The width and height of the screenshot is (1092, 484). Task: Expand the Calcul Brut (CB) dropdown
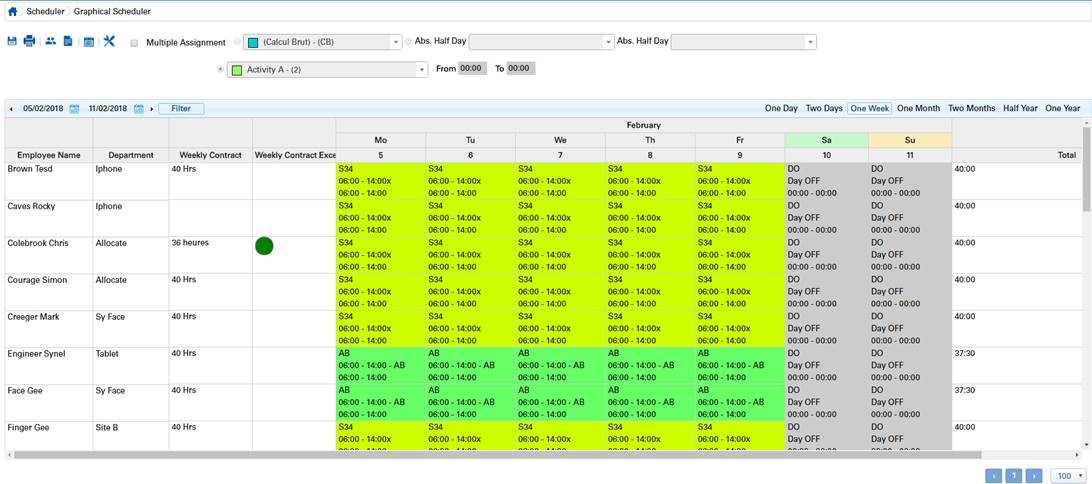pos(395,42)
